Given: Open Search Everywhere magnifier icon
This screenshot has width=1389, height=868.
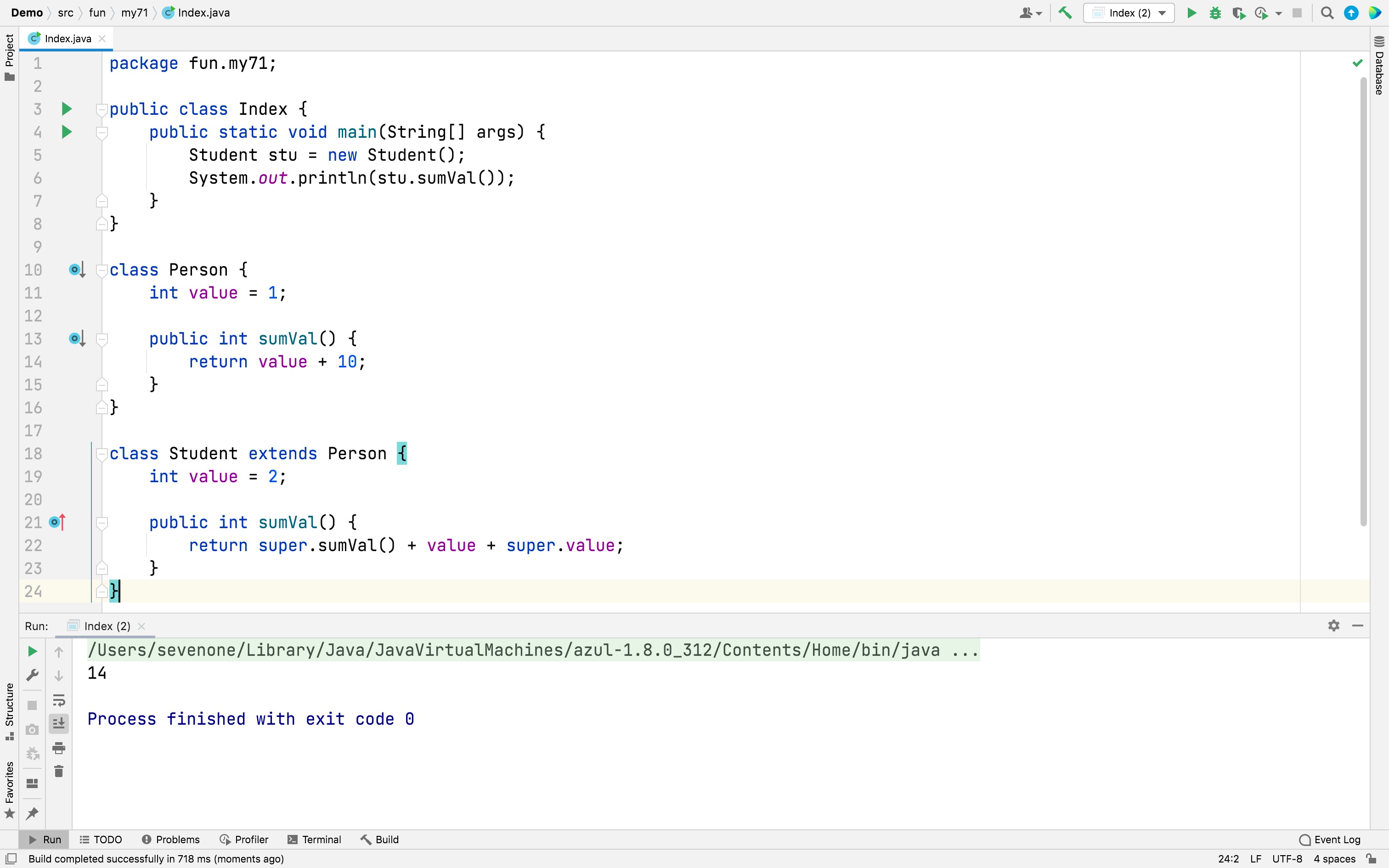Looking at the screenshot, I should [1327, 13].
